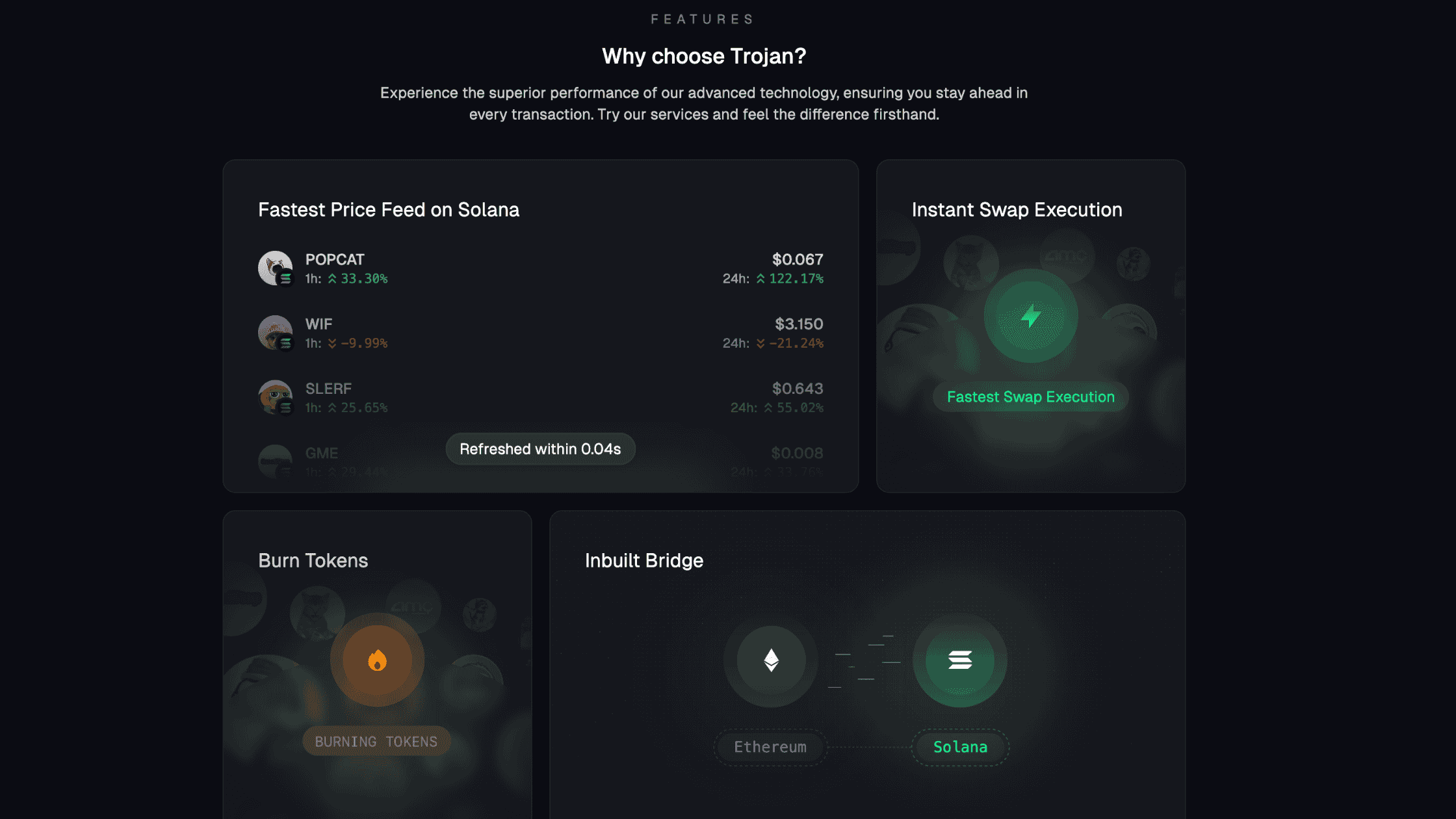Screen dimensions: 1456x819
Task: Click the Instant Swap Execution heading
Action: (x=1017, y=210)
